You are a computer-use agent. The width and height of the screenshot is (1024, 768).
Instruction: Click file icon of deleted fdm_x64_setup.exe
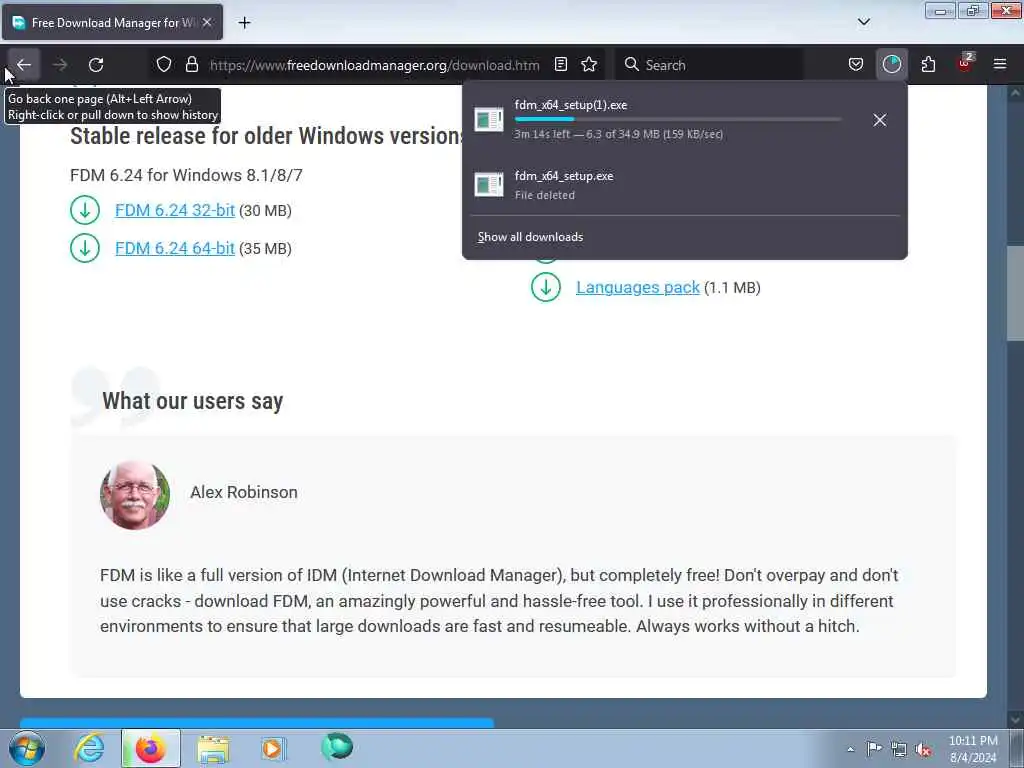[488, 185]
